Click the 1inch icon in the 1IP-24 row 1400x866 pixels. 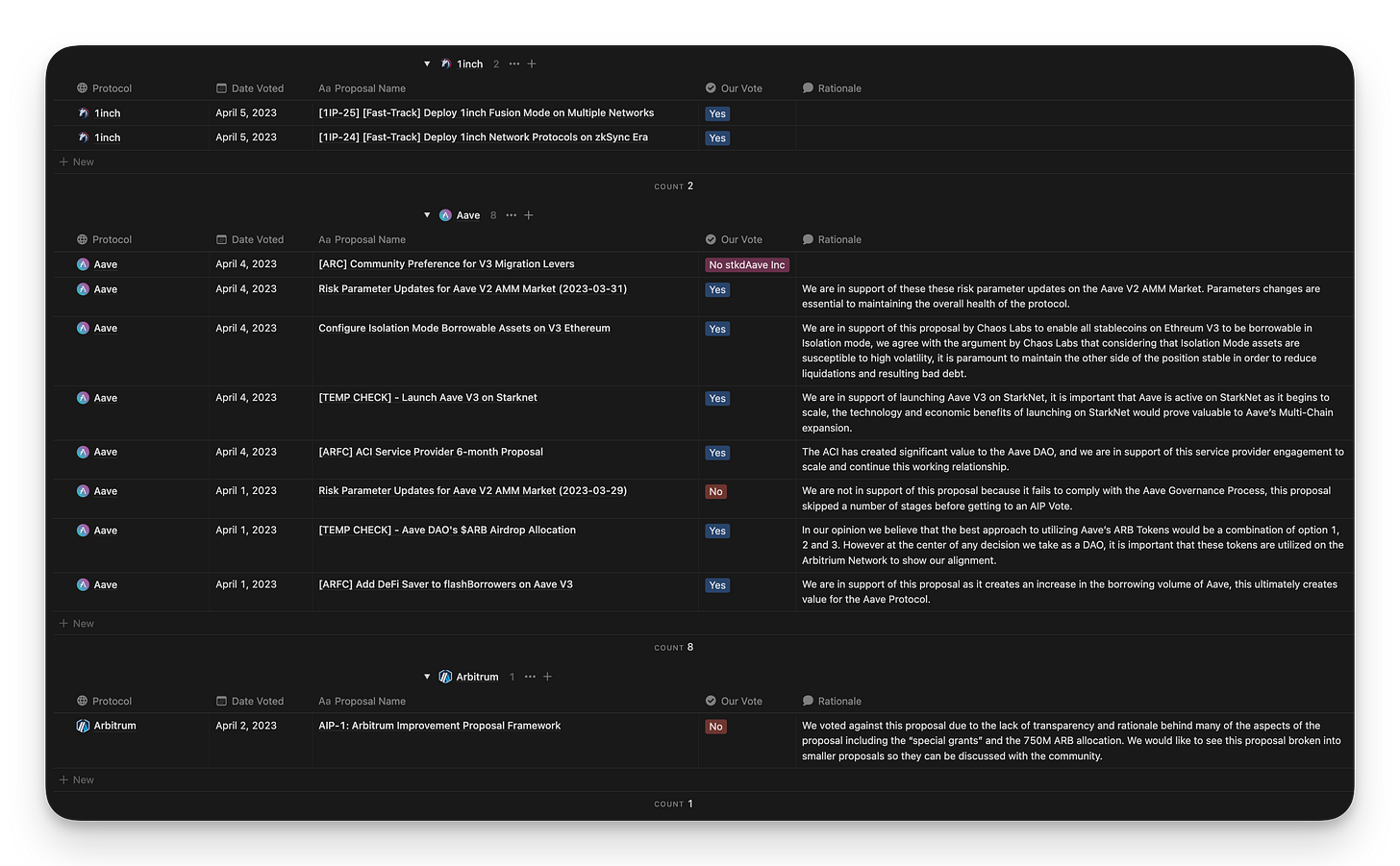[84, 137]
